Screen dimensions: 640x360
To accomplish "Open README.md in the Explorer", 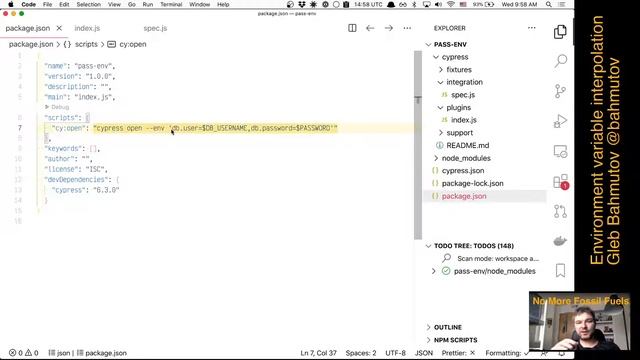I will [x=467, y=146].
